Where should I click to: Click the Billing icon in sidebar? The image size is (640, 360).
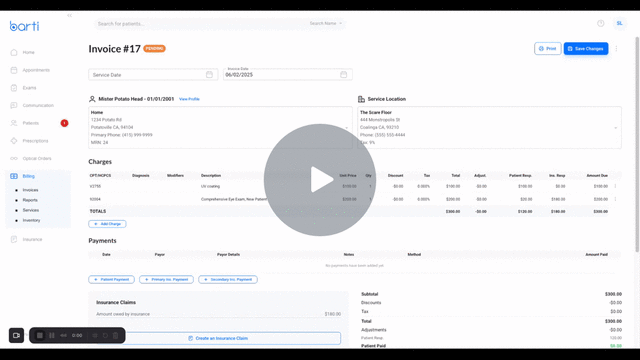point(14,176)
